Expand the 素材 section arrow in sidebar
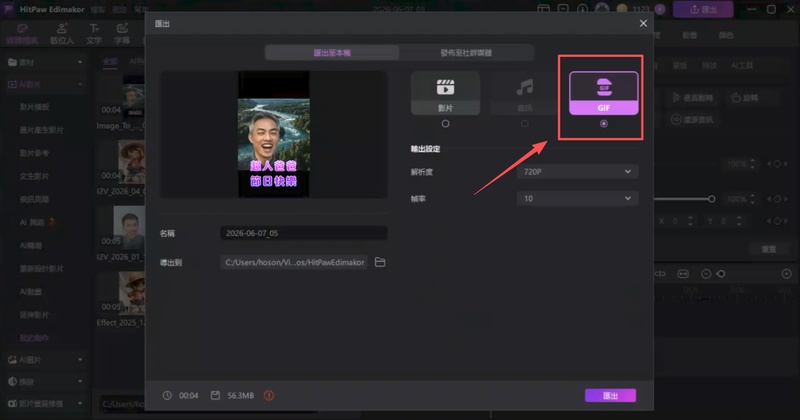This screenshot has width=800, height=420. coord(80,62)
